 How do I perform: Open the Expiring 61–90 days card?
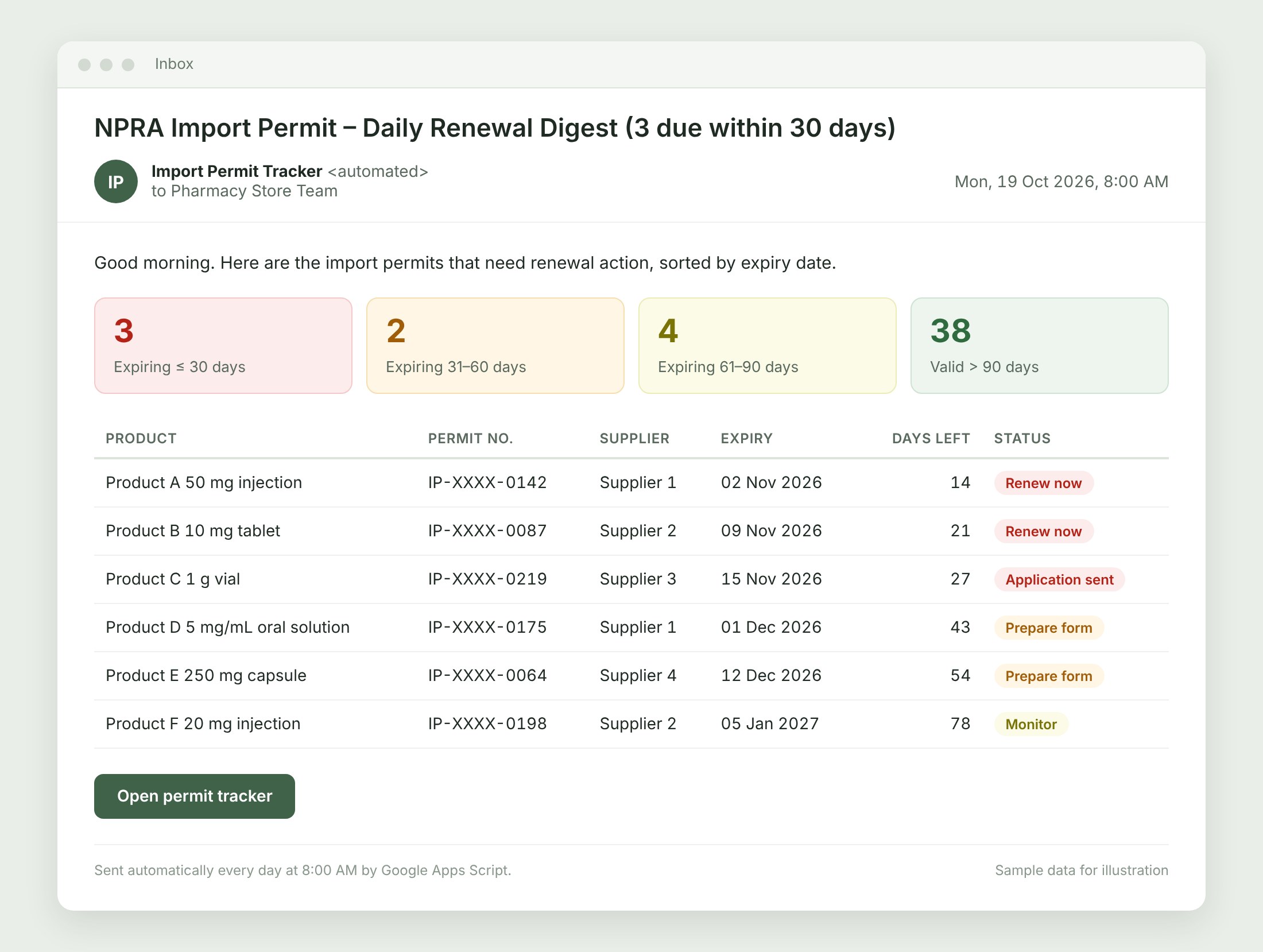[768, 346]
